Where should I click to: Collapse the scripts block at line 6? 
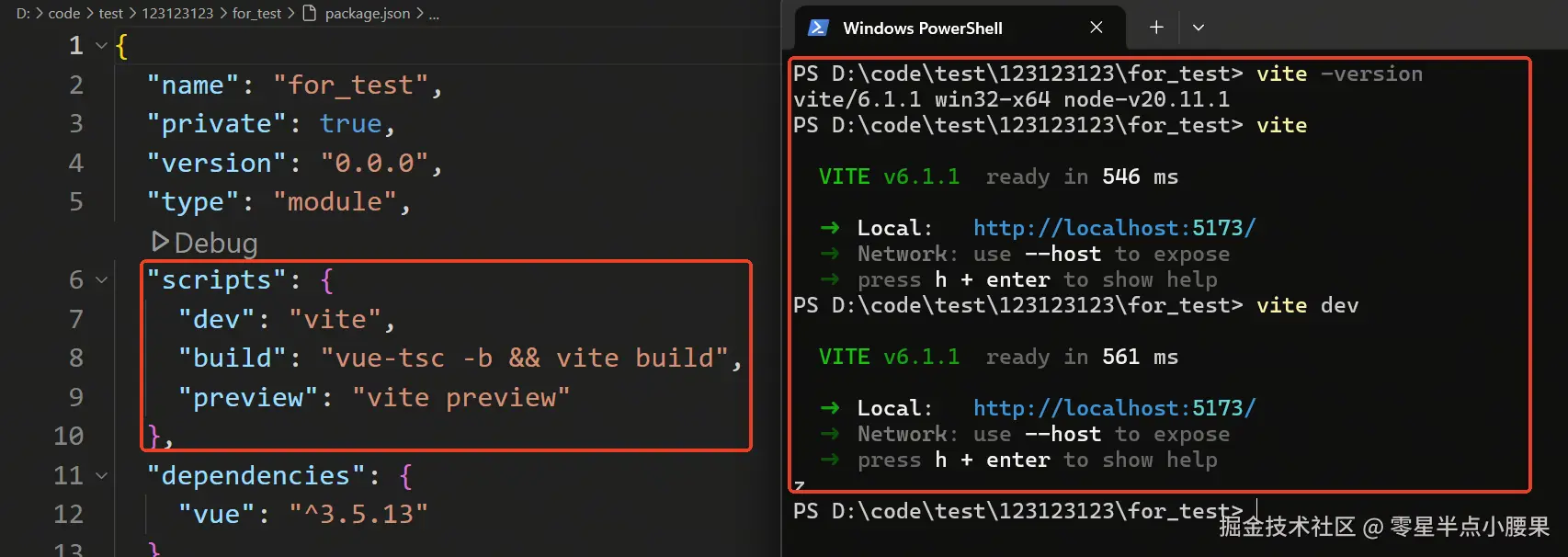tap(101, 279)
